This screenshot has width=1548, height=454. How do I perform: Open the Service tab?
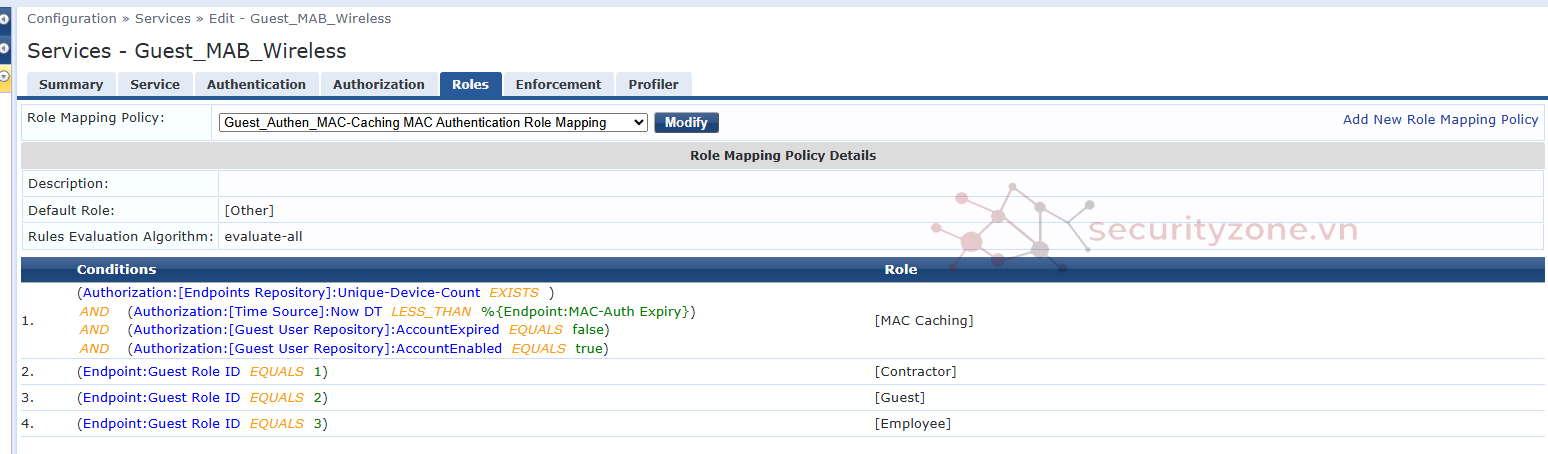coord(155,85)
